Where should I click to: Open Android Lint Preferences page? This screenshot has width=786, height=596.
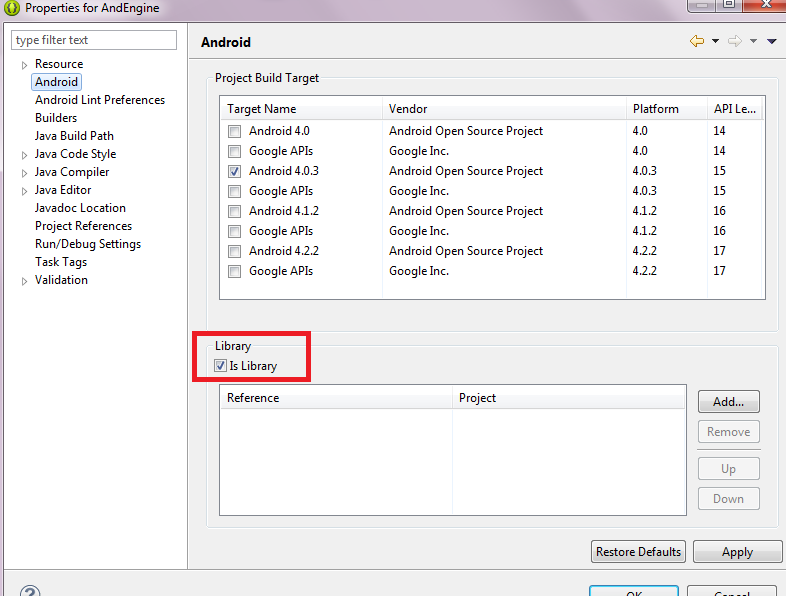pyautogui.click(x=100, y=100)
